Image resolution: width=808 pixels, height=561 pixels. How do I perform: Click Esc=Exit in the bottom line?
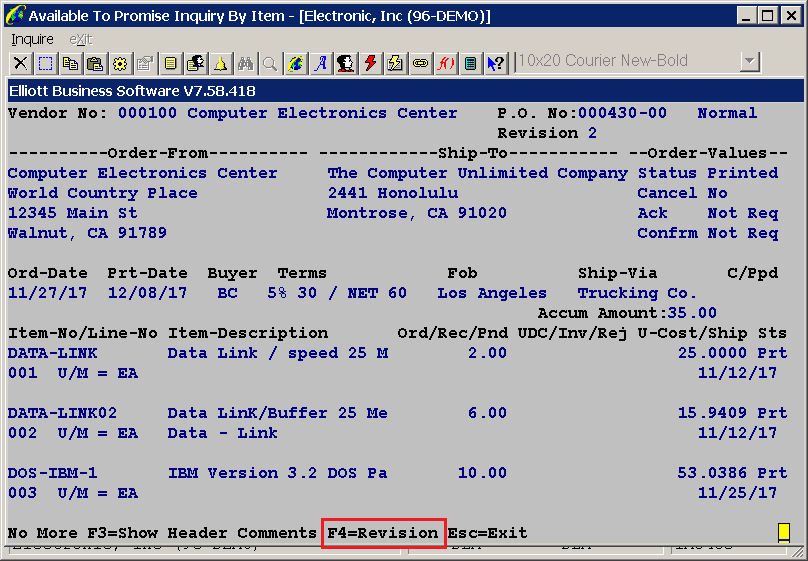click(x=487, y=533)
